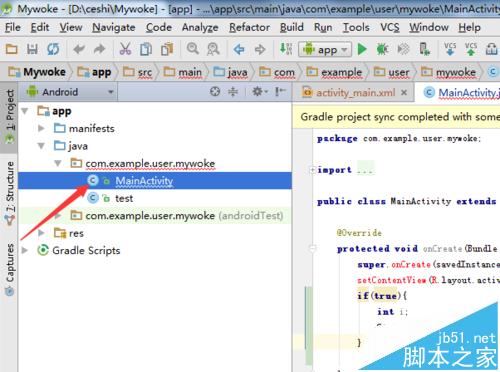Image resolution: width=500 pixels, height=372 pixels.
Task: Open the Run menu
Action: click(323, 27)
